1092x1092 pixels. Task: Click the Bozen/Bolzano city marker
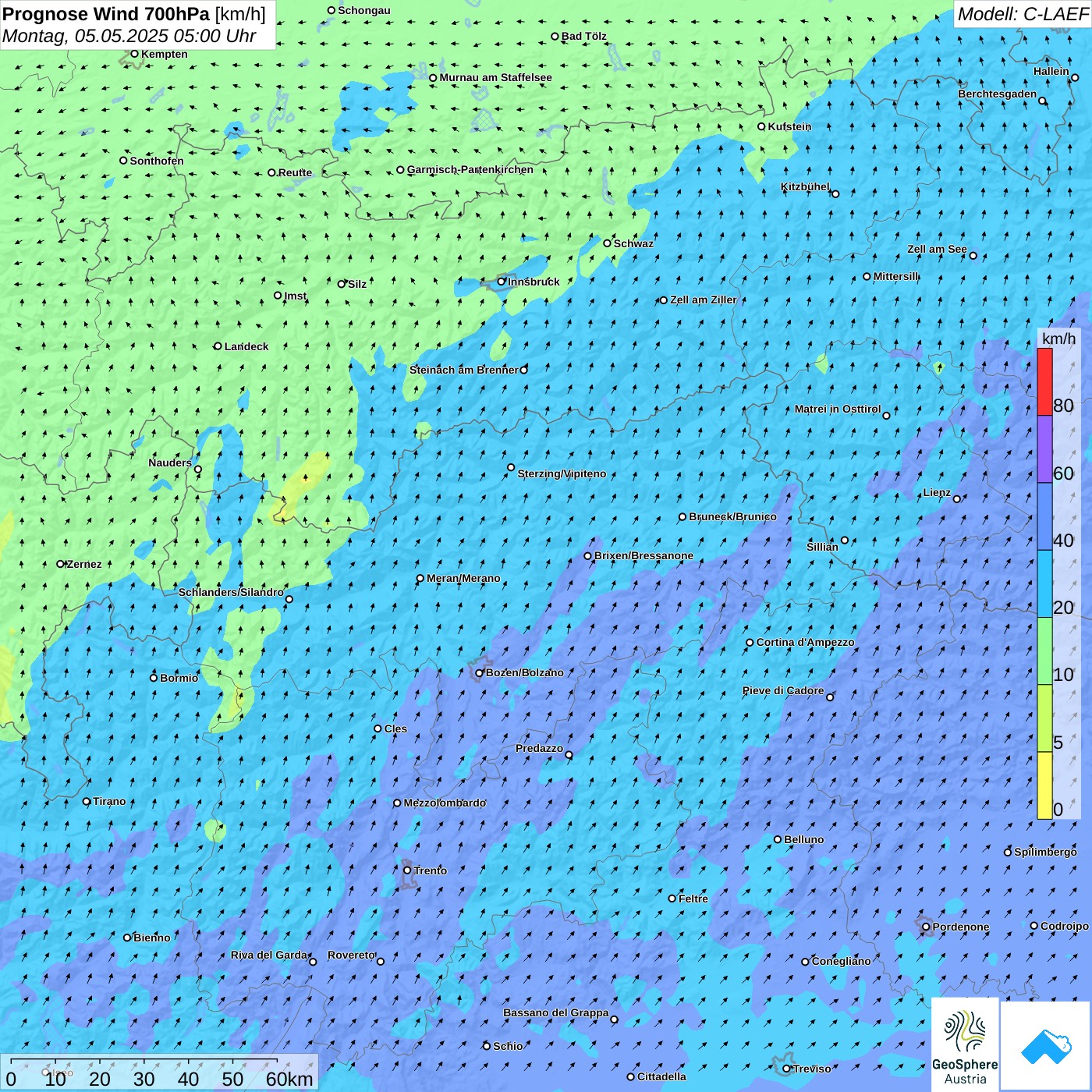coord(480,672)
